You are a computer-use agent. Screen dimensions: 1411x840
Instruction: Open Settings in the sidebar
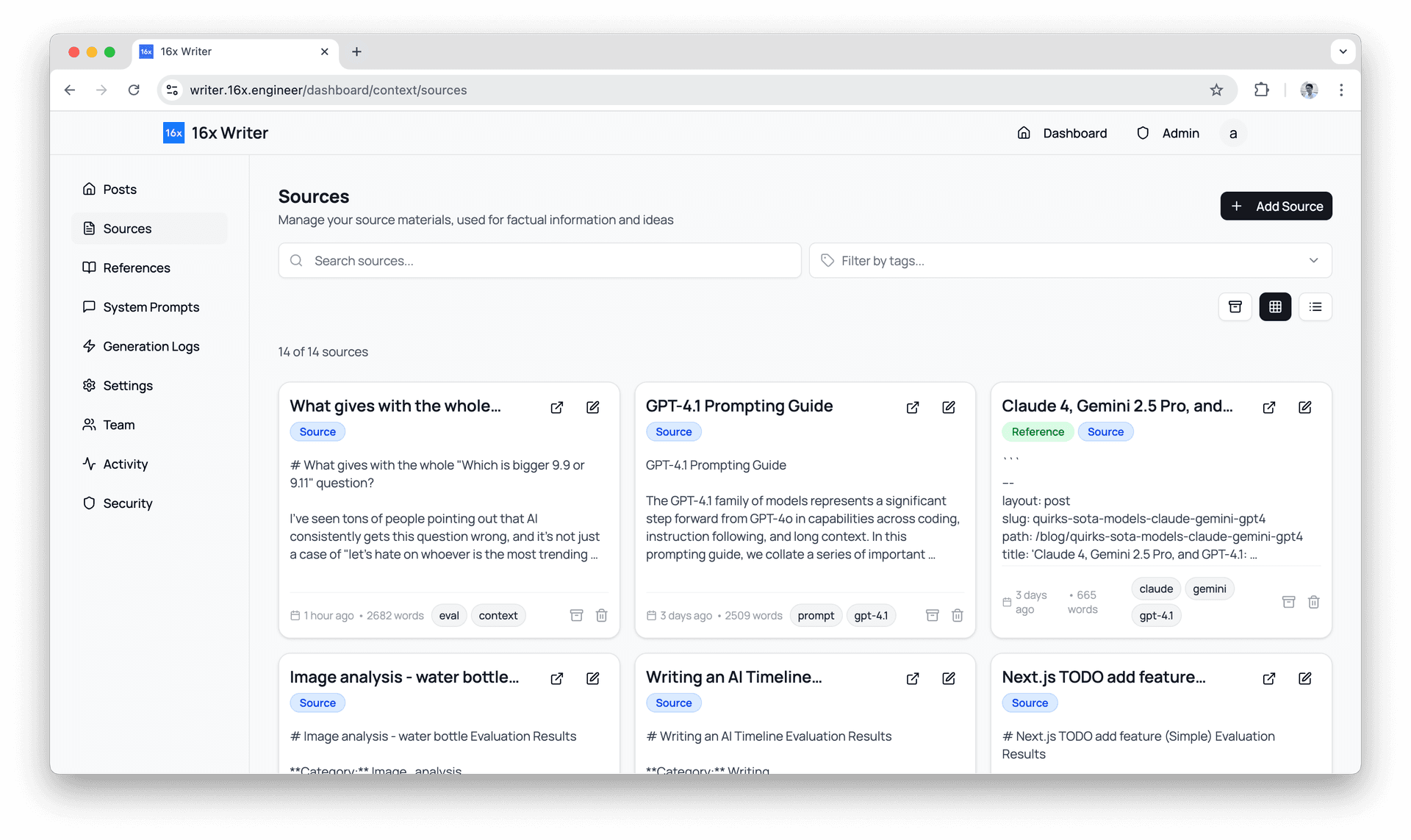tap(150, 385)
